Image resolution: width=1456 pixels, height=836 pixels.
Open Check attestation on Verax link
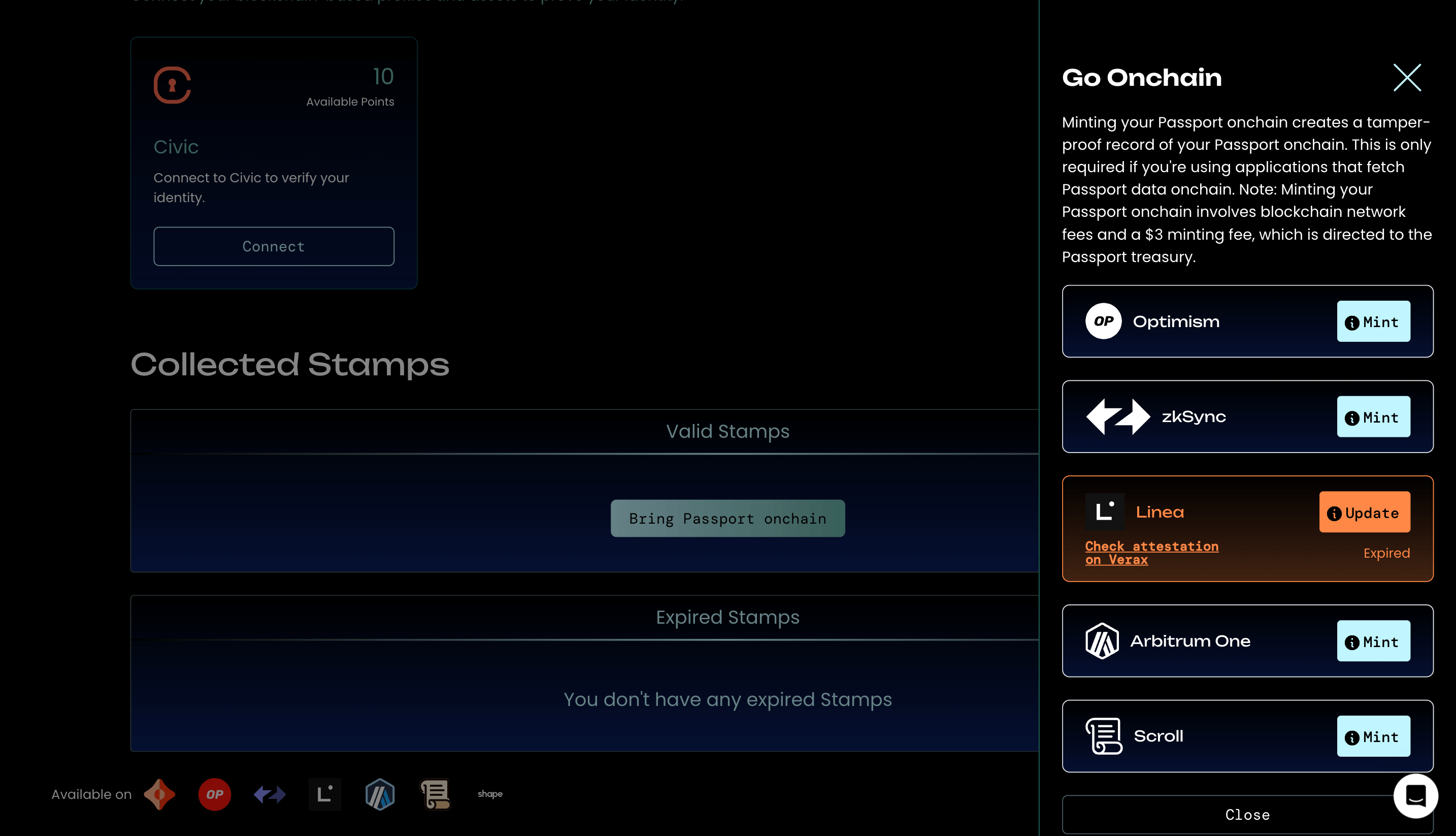coord(1151,553)
